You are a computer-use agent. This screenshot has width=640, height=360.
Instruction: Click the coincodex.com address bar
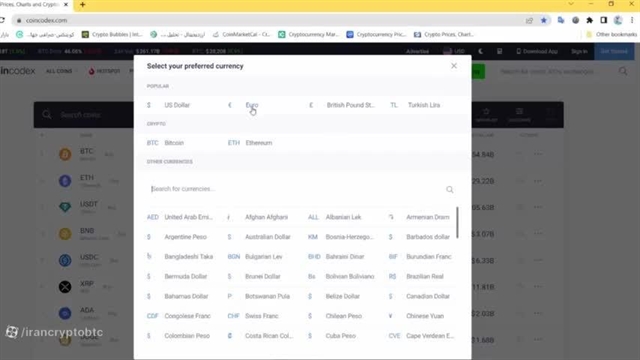[x=269, y=20]
